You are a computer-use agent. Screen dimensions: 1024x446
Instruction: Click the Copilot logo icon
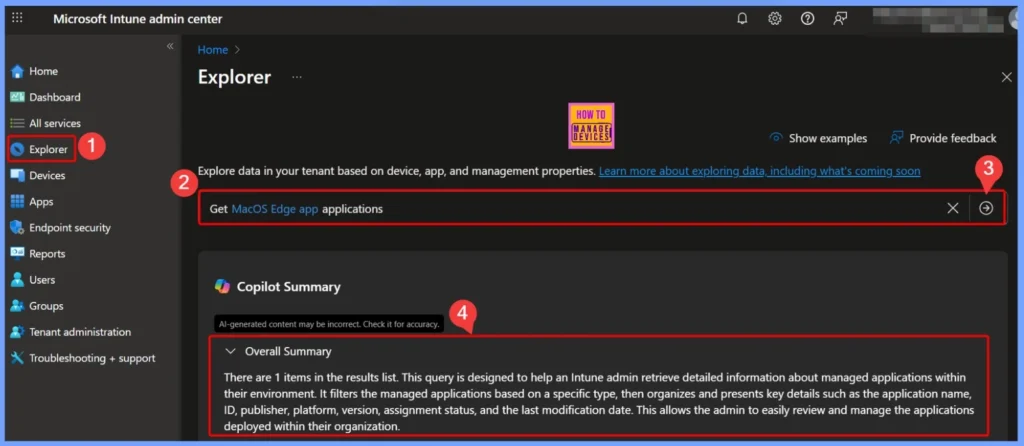tap(222, 287)
